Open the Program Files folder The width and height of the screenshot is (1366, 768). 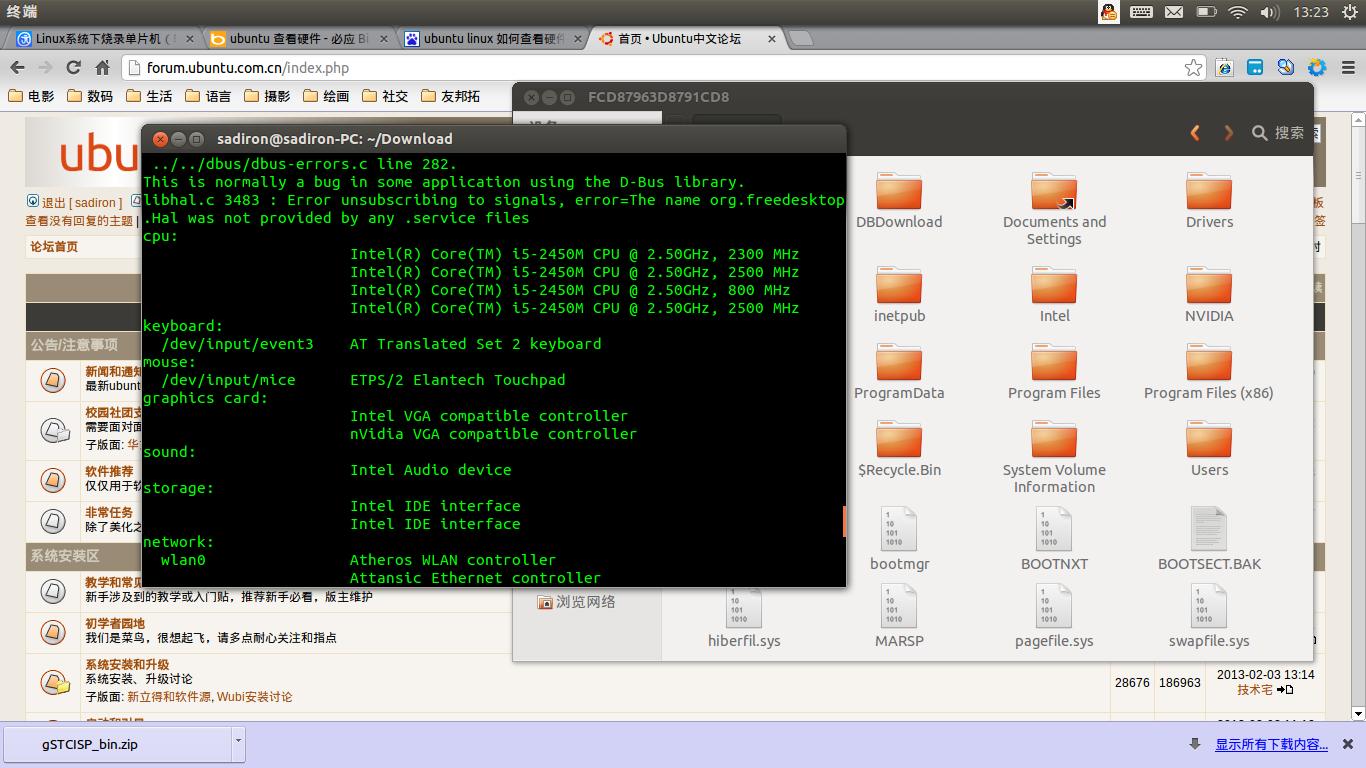click(1054, 372)
